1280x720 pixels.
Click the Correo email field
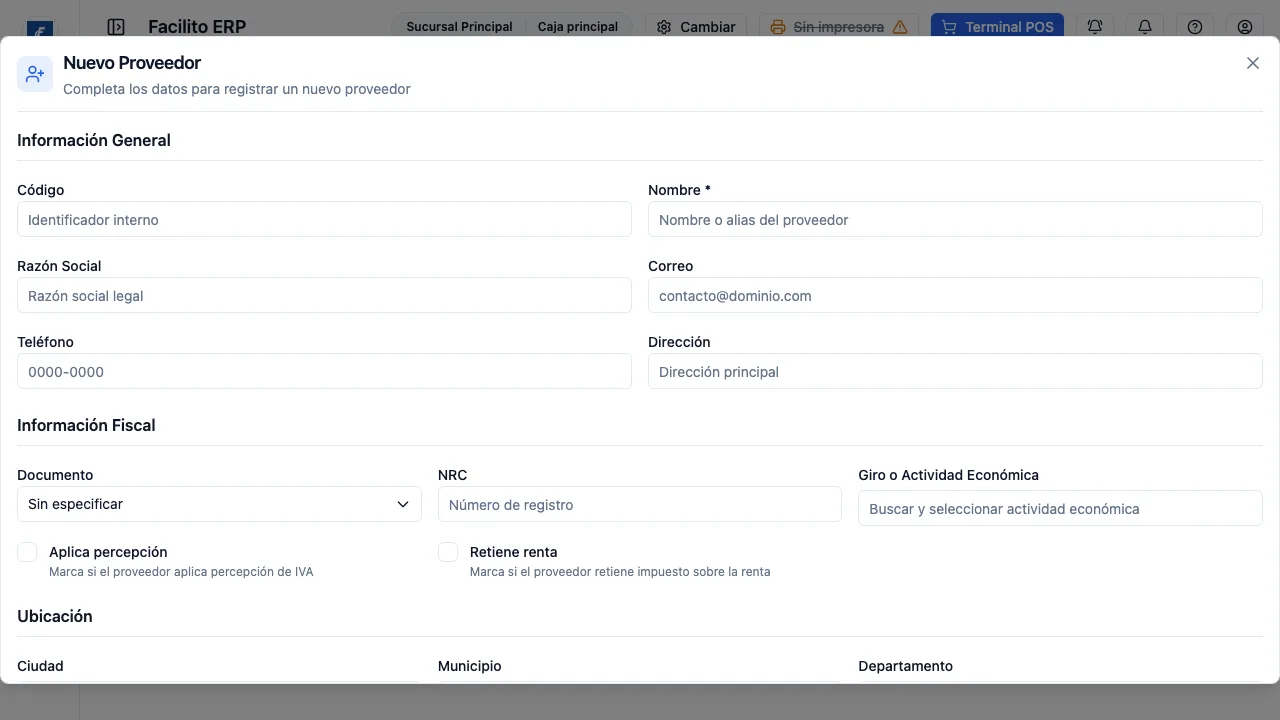point(955,295)
